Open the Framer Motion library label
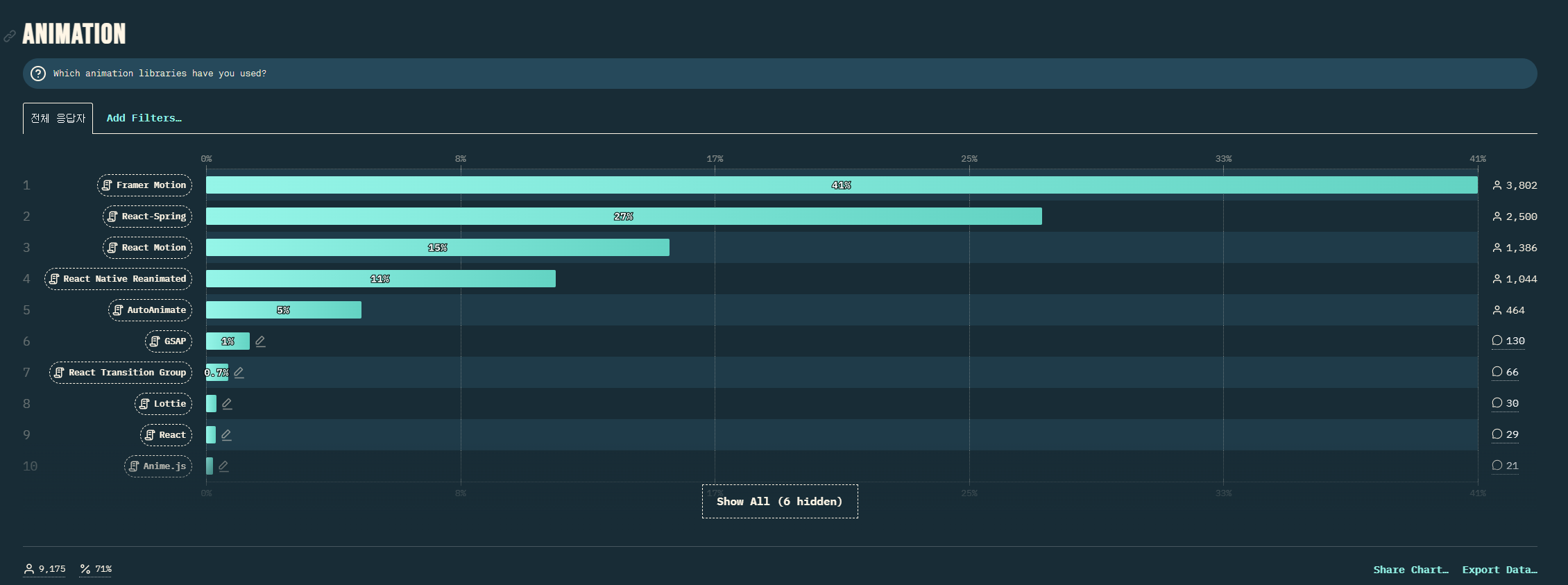The width and height of the screenshot is (1568, 585). pos(144,185)
